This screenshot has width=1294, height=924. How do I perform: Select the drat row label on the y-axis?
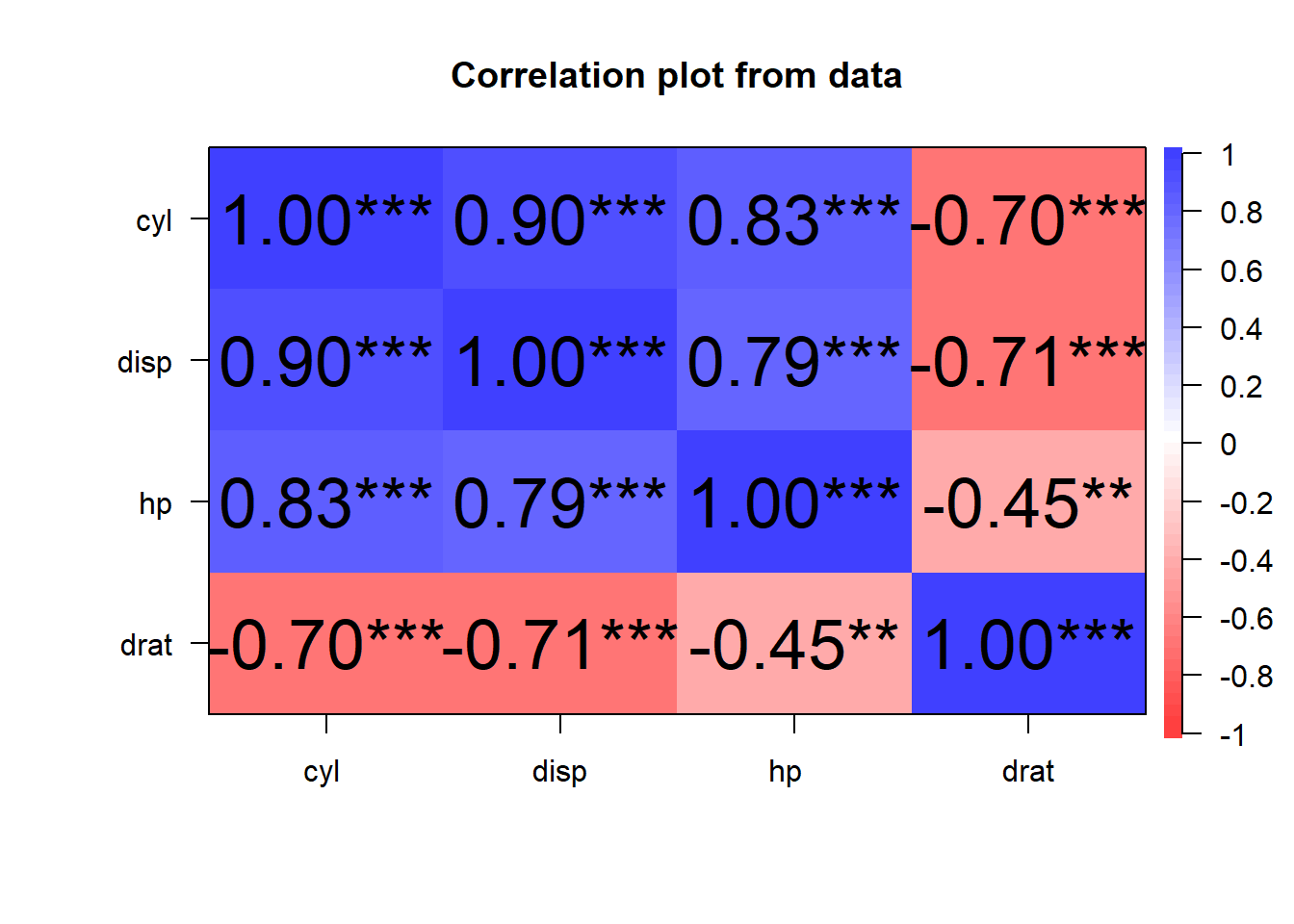(146, 645)
